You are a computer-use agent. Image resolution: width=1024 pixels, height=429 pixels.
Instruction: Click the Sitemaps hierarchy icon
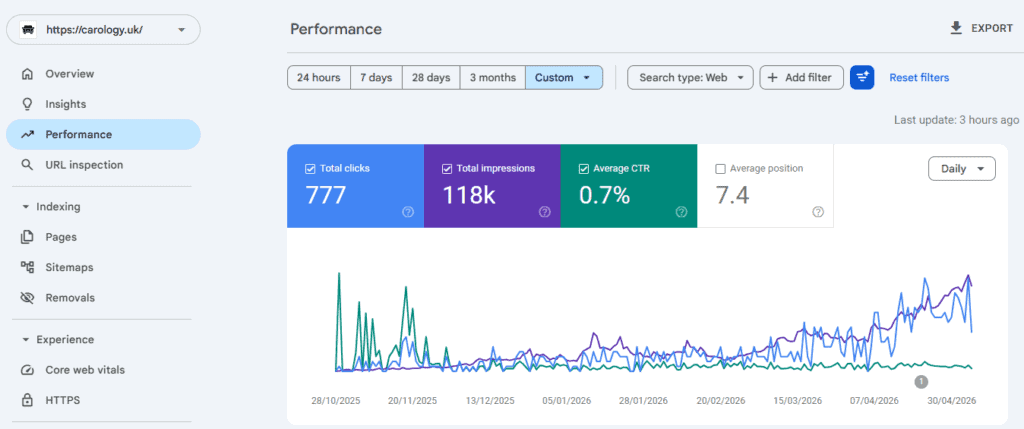point(27,267)
